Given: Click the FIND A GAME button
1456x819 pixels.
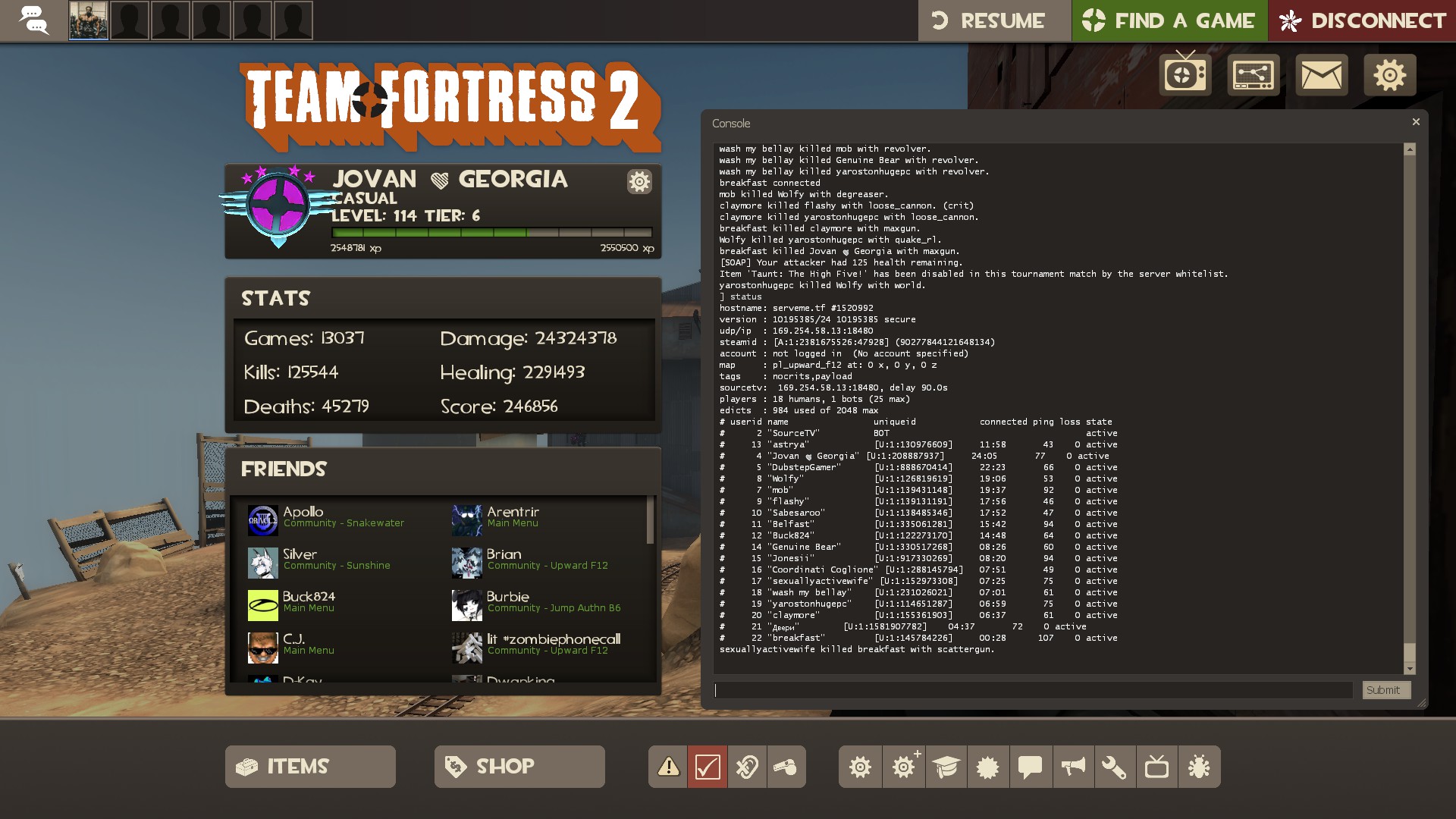Looking at the screenshot, I should [x=1169, y=20].
